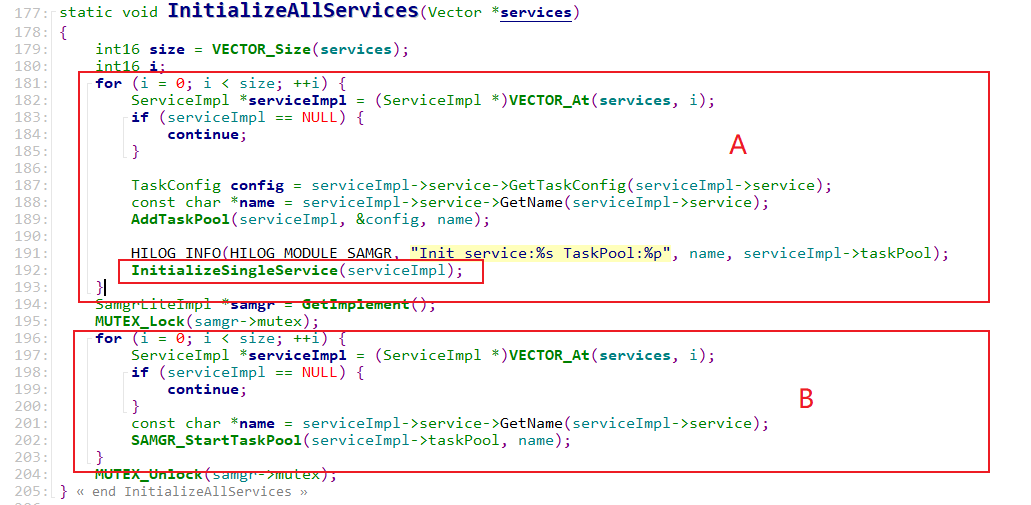Image resolution: width=1031 pixels, height=505 pixels.
Task: Click GetName on line 201
Action: [531, 423]
